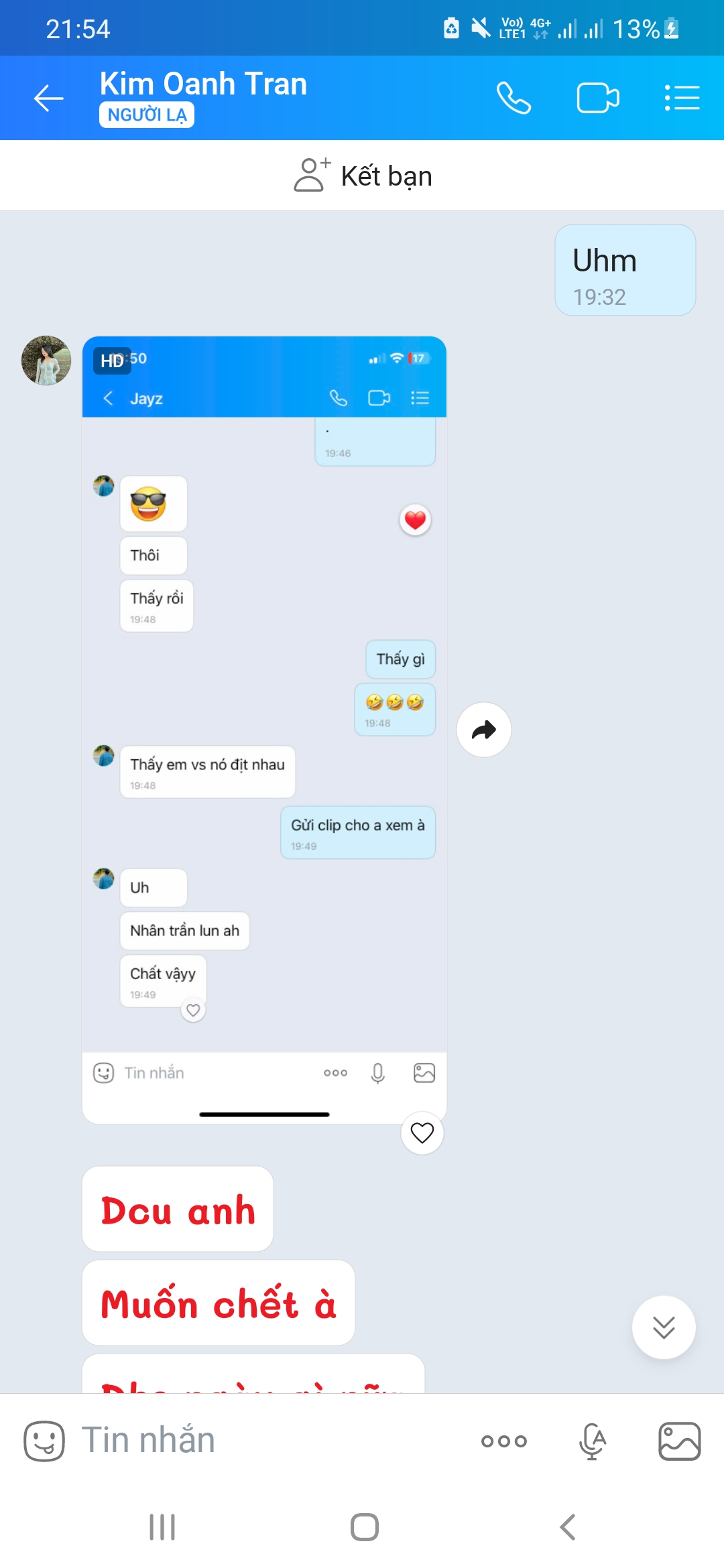Viewport: 724px width, 1568px height.
Task: Open the sticker and emoji picker
Action: (44, 1441)
